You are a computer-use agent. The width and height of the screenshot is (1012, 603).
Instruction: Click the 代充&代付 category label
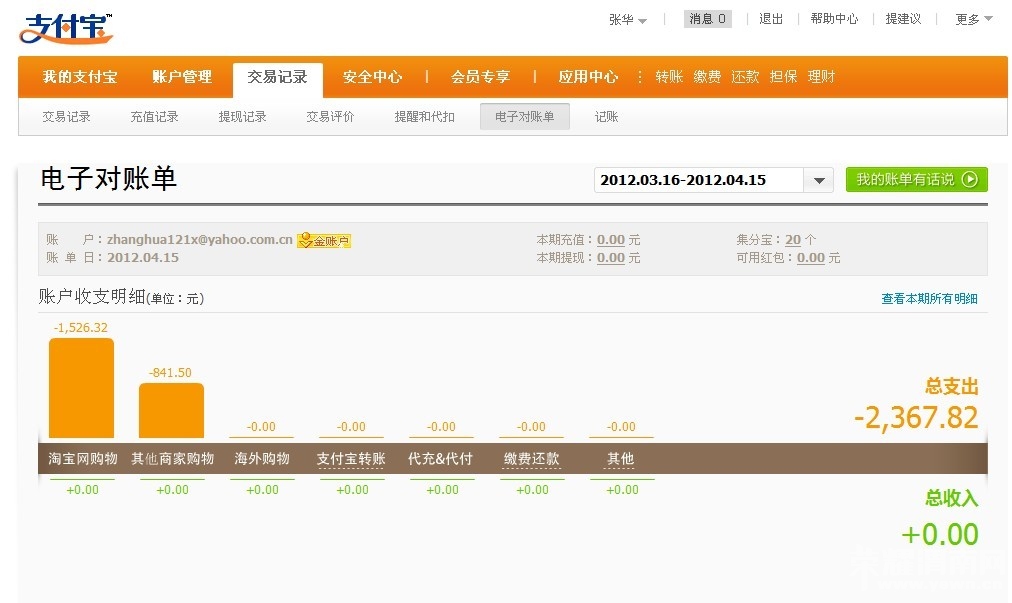click(440, 459)
